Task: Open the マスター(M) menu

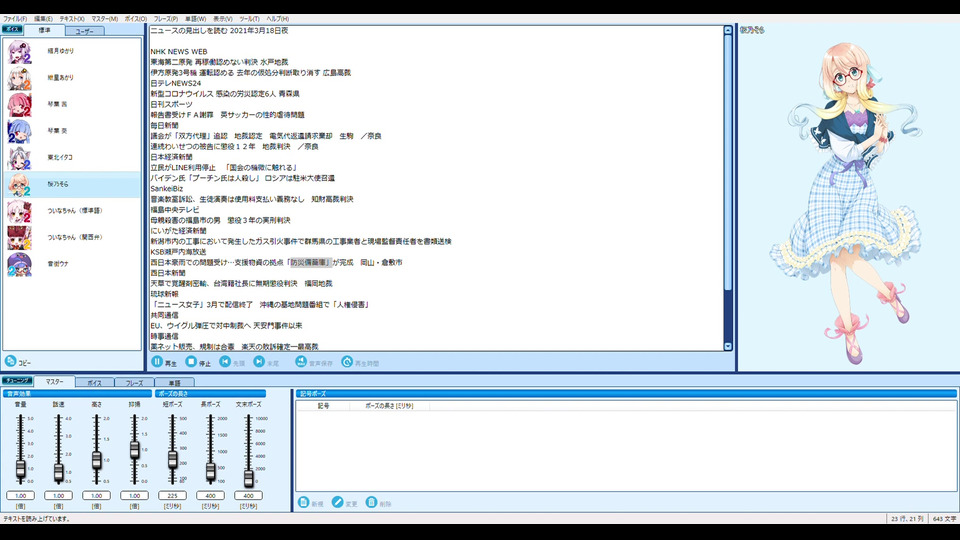Action: 105,19
